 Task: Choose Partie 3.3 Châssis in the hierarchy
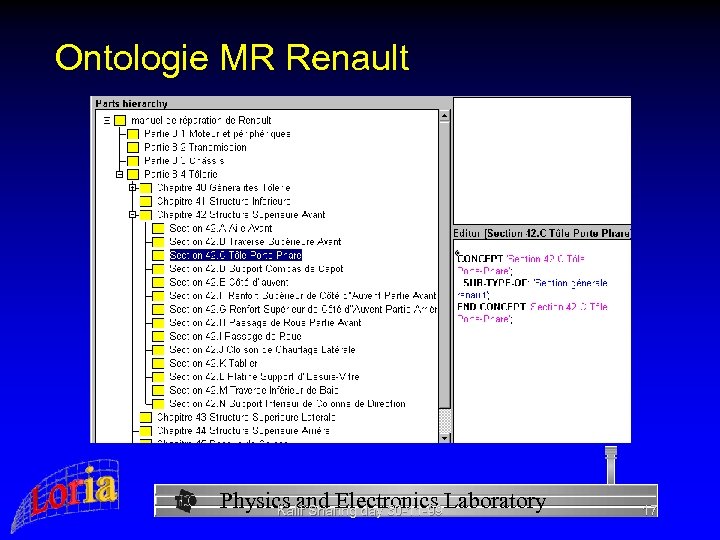click(x=184, y=161)
